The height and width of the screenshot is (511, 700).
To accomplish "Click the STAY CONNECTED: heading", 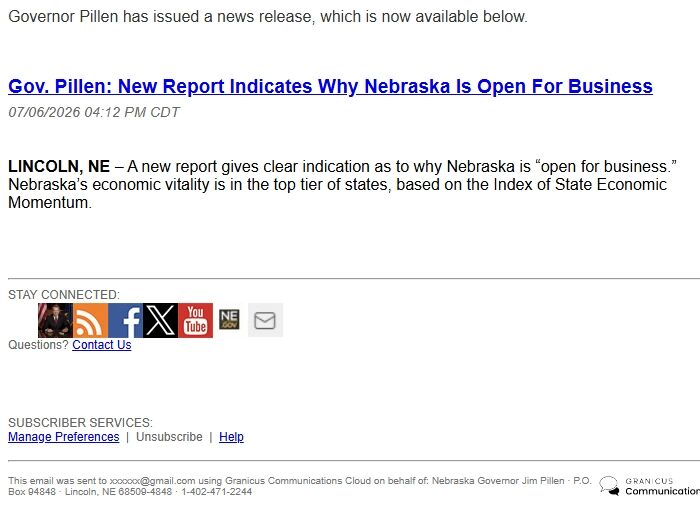I will coord(64,295).
